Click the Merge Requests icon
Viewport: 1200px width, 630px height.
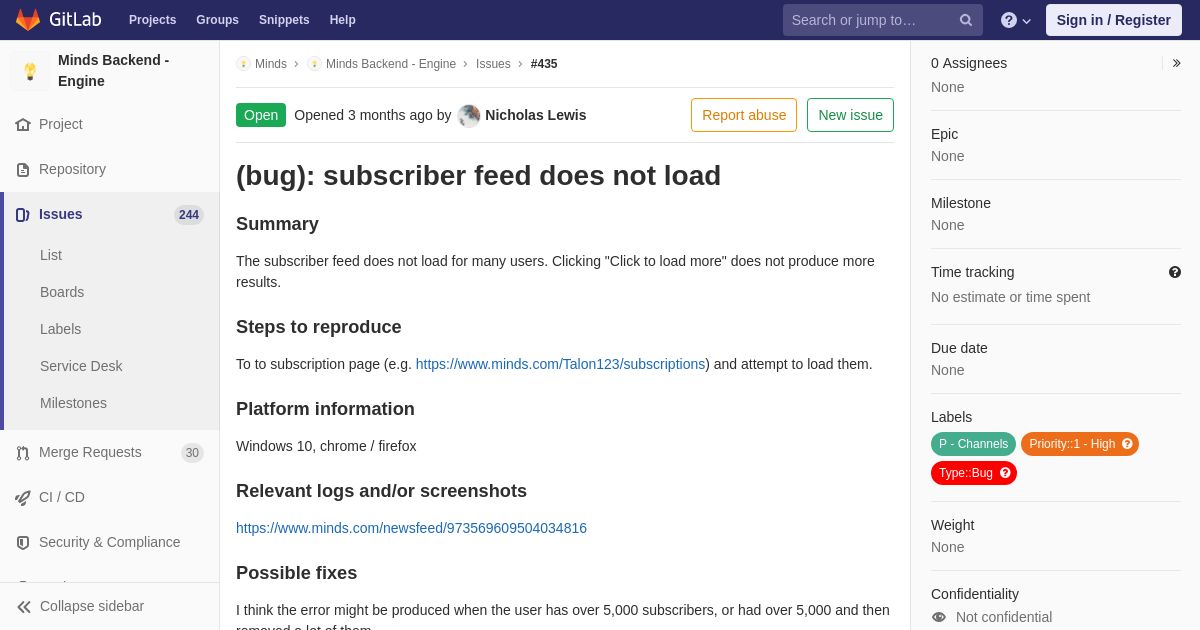[x=23, y=453]
